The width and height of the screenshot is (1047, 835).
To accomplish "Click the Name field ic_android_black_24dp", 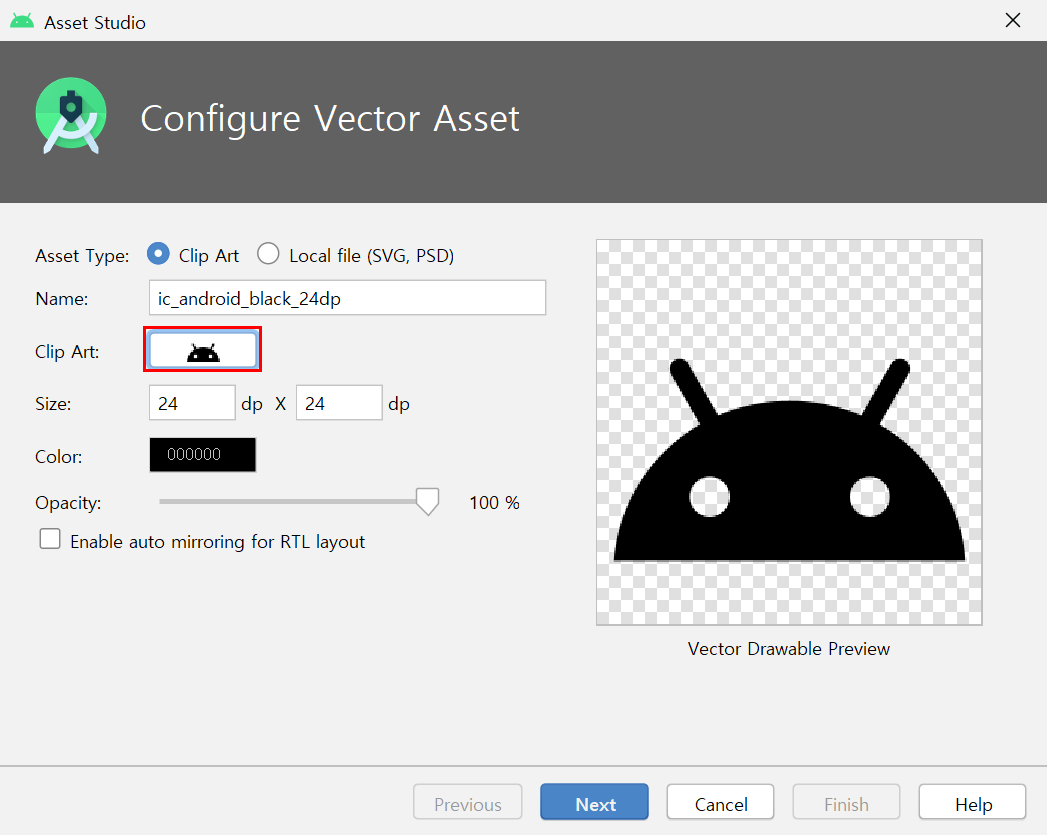I will pos(347,298).
